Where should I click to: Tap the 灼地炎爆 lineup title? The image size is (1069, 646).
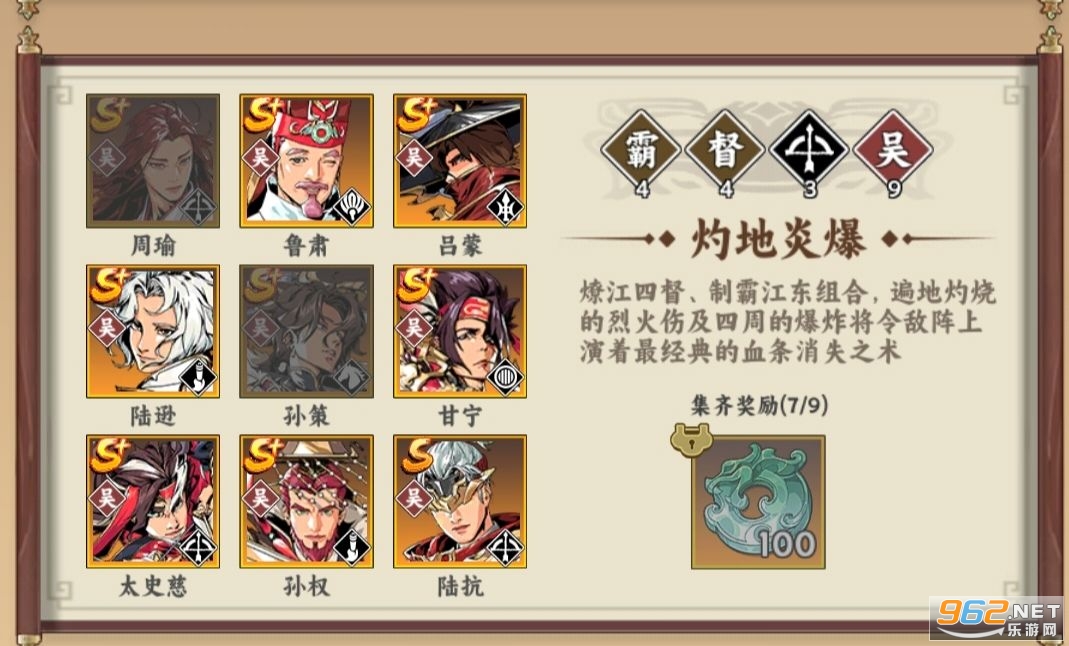(x=778, y=239)
